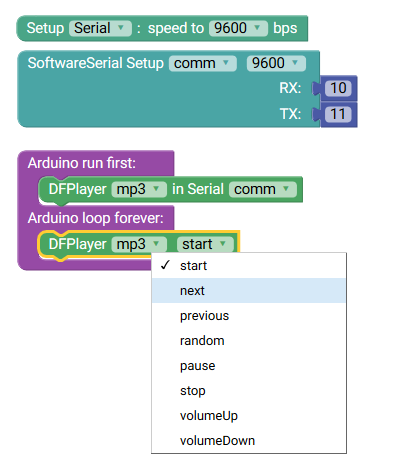Open 'comm' dropdown in DFPlayer Serial block
394x467 pixels.
(x=263, y=189)
